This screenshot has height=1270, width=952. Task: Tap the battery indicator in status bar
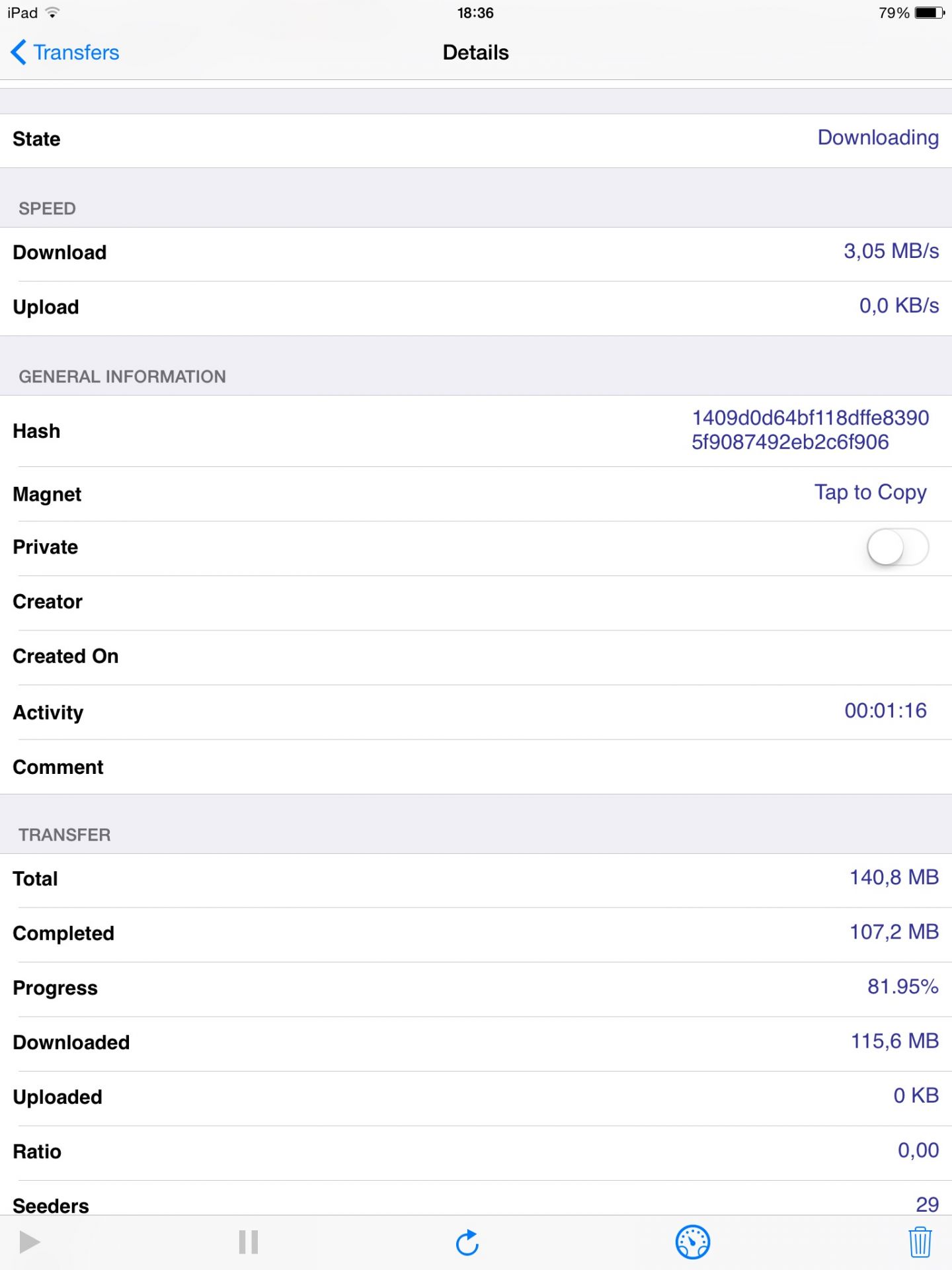(929, 13)
